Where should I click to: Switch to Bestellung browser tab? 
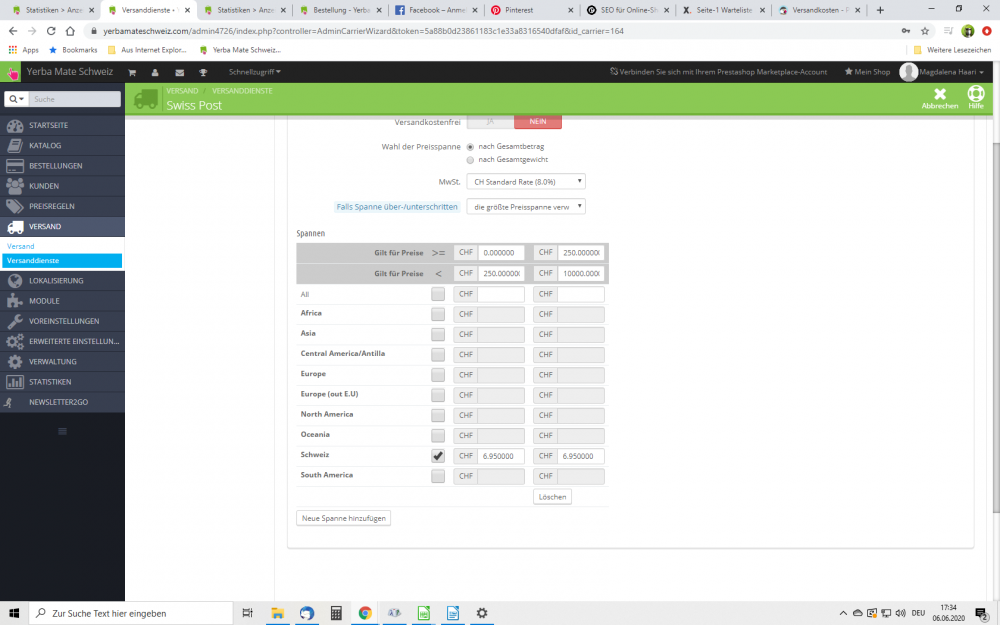pos(340,10)
